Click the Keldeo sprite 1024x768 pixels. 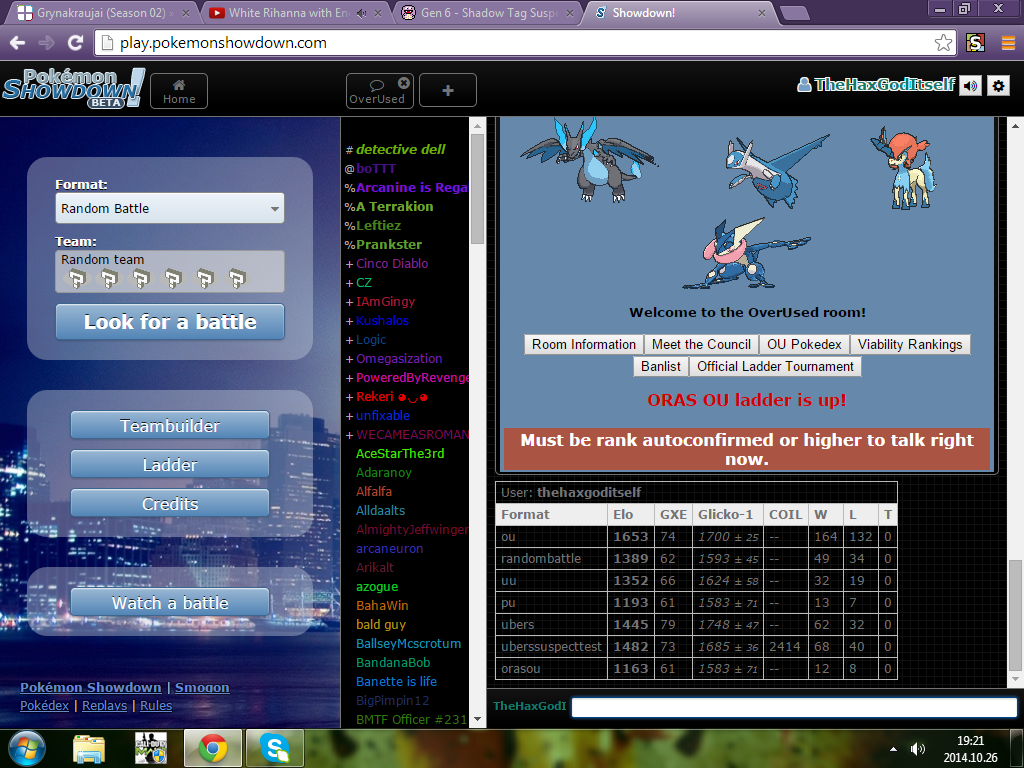coord(904,168)
